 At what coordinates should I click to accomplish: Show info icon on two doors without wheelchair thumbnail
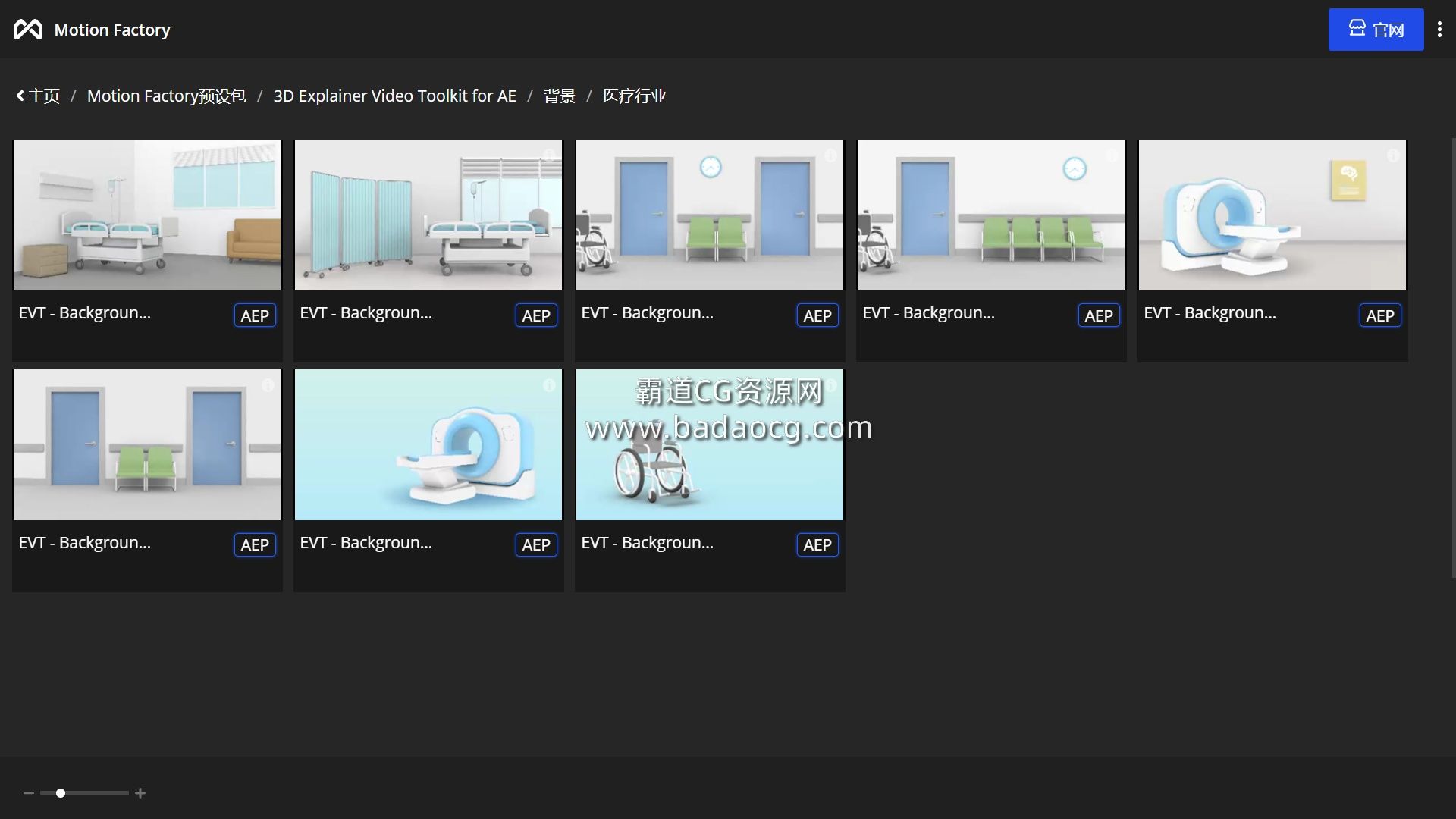268,385
